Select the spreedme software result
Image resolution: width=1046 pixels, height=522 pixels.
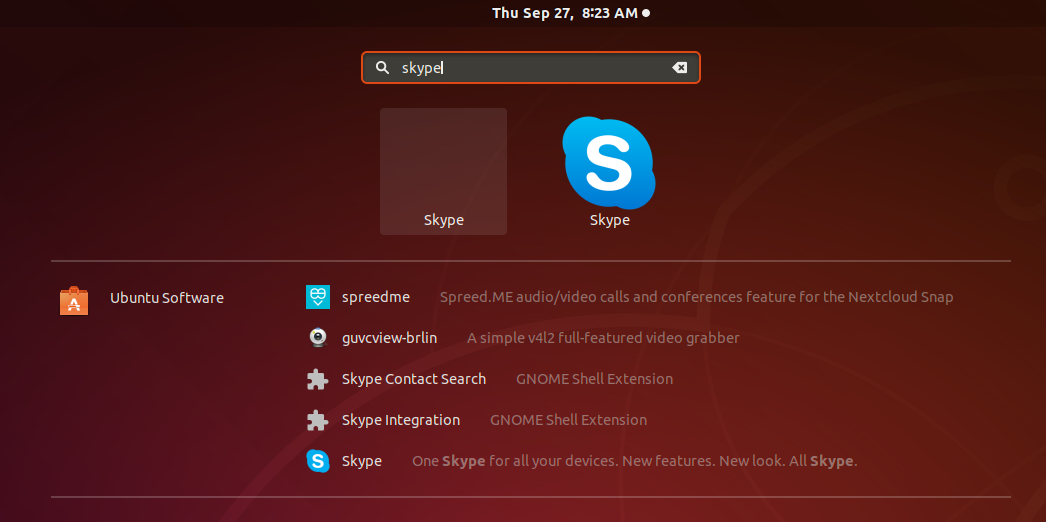pos(376,297)
